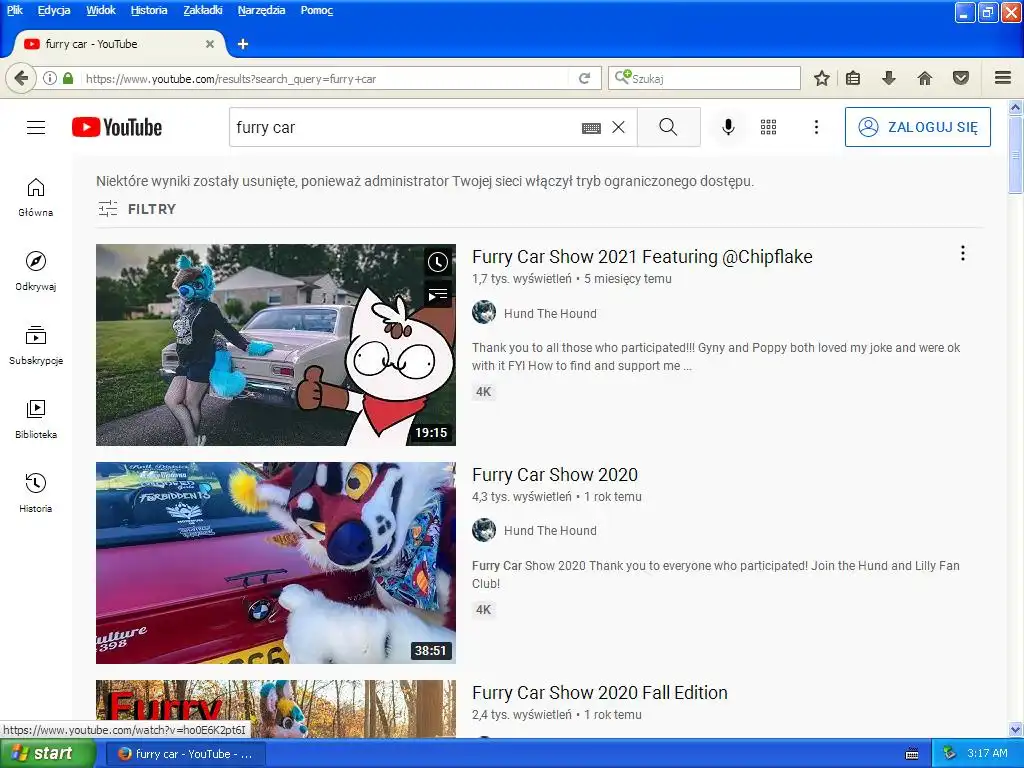Open the YouTube hamburger guide menu
The width and height of the screenshot is (1024, 768).
[36, 127]
